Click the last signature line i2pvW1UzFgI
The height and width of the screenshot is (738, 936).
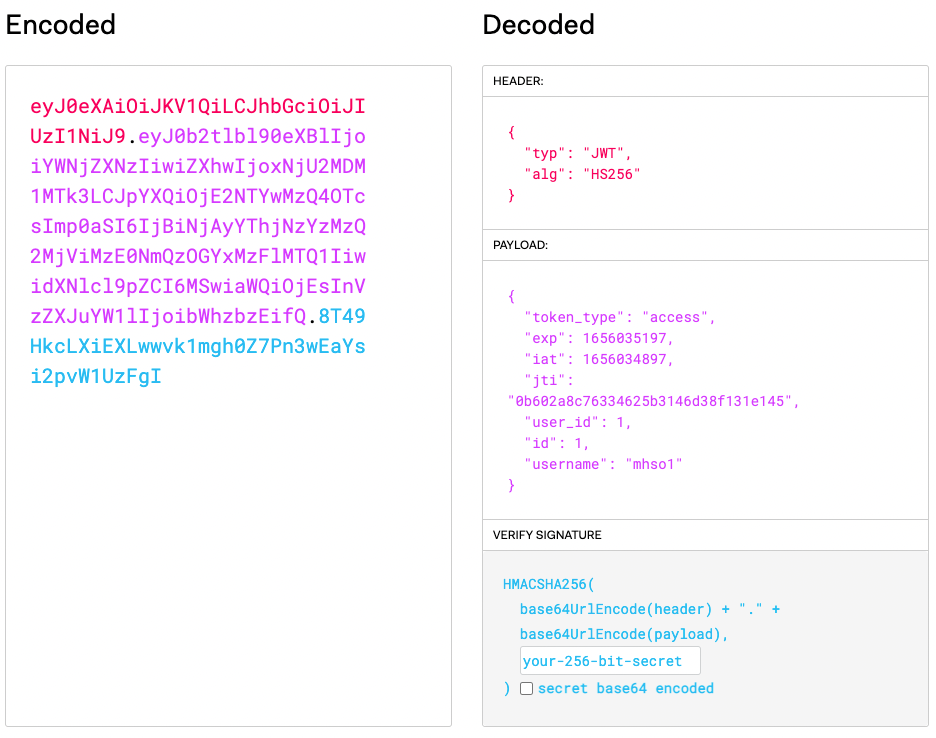[x=96, y=376]
